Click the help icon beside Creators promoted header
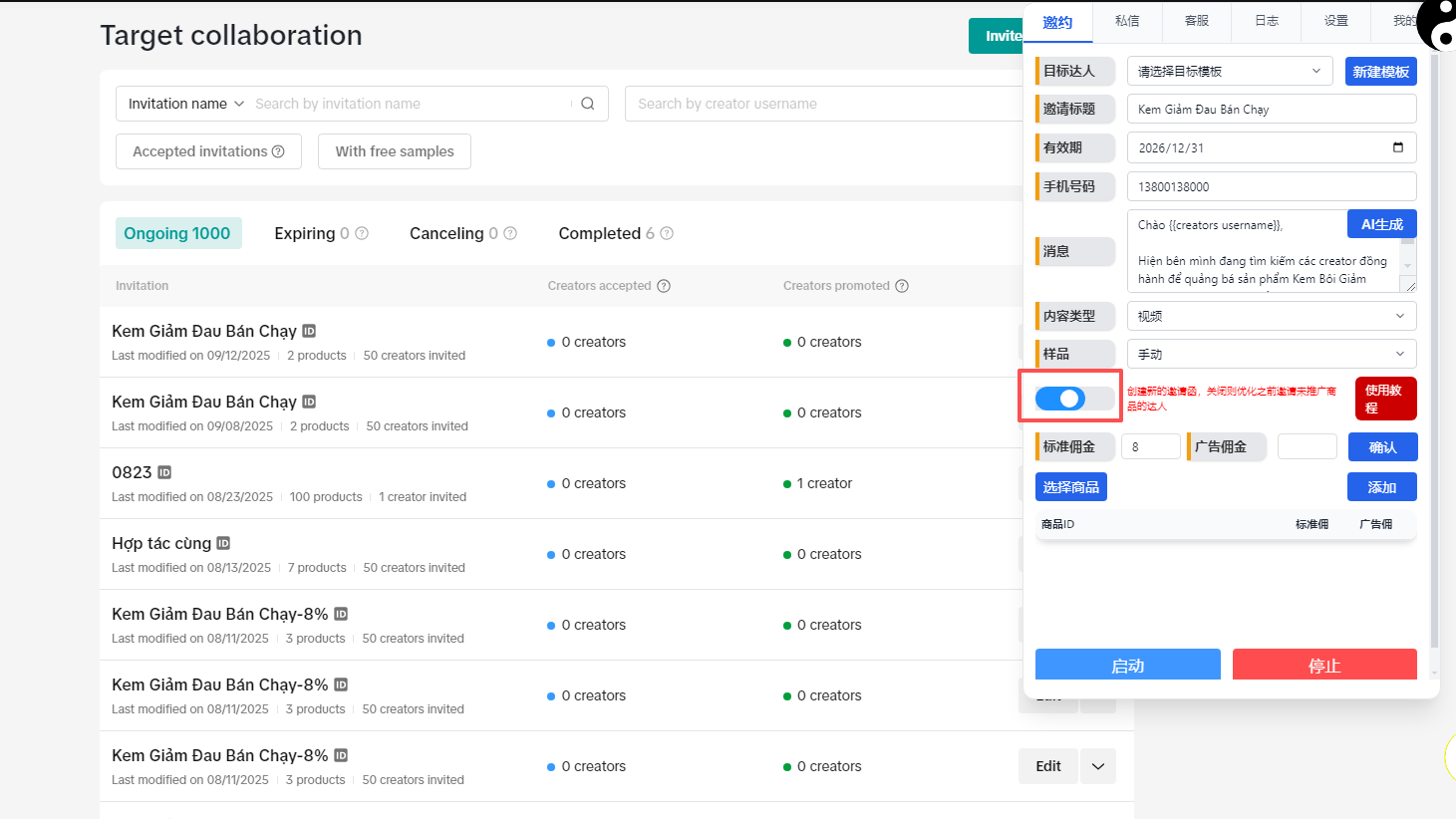Image resolution: width=1456 pixels, height=819 pixels. pos(902,286)
